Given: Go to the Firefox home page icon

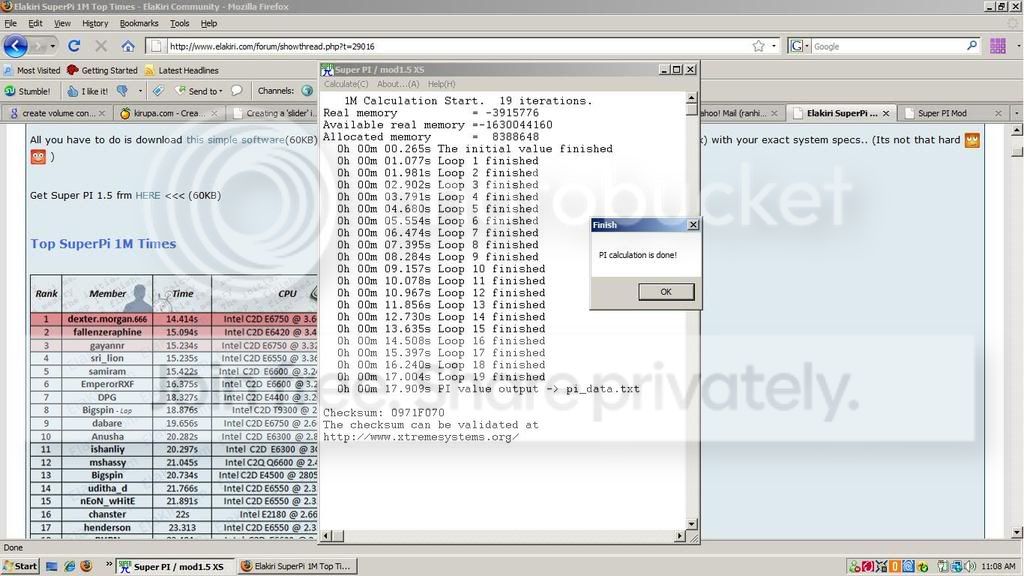Looking at the screenshot, I should 128,46.
